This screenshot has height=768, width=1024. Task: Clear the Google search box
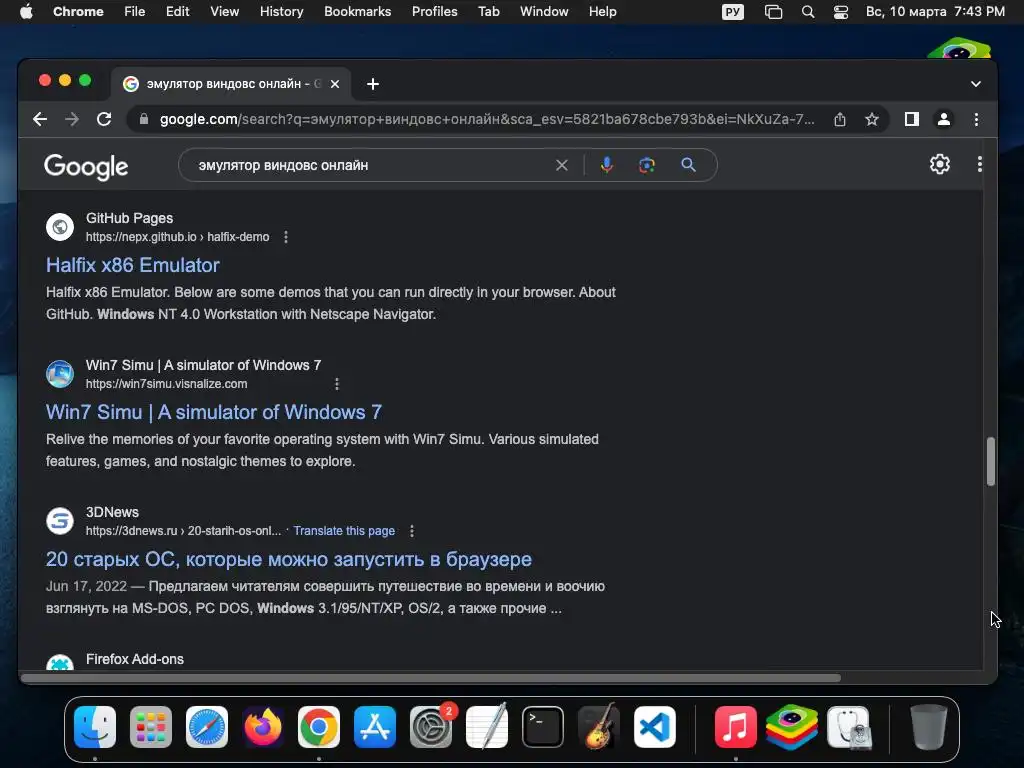[562, 165]
